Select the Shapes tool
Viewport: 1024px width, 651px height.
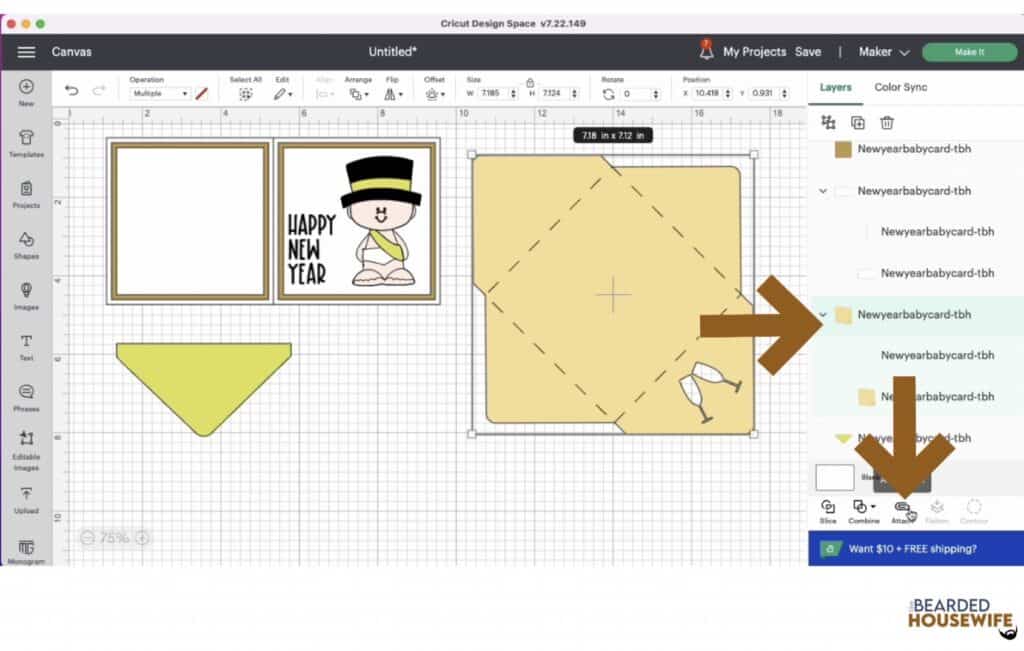[x=26, y=243]
